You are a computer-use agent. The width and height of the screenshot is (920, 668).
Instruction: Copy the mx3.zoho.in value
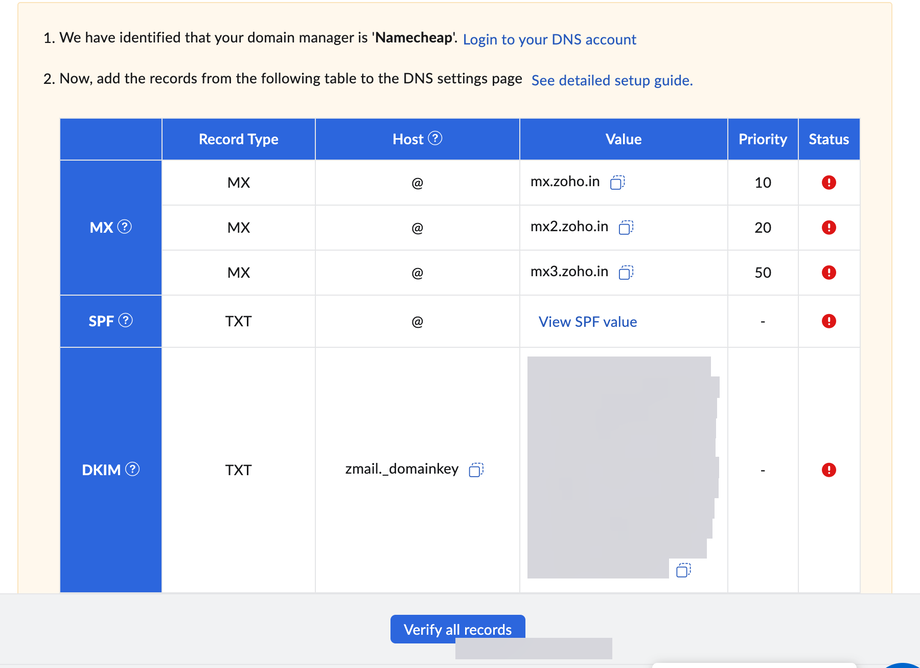coord(626,272)
